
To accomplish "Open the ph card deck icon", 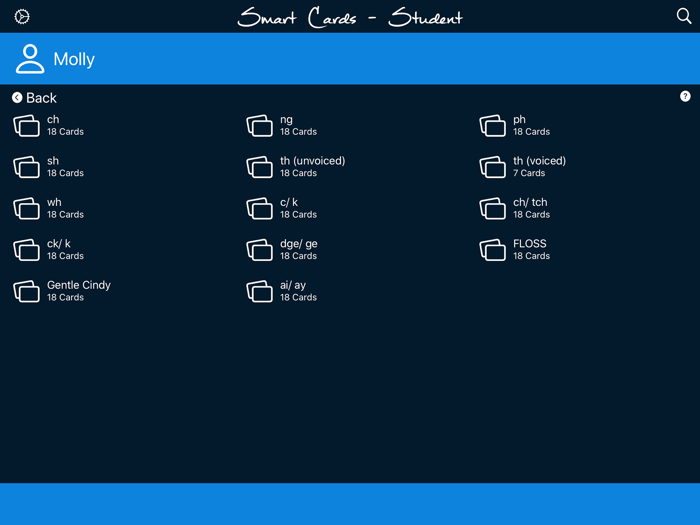I will (492, 125).
